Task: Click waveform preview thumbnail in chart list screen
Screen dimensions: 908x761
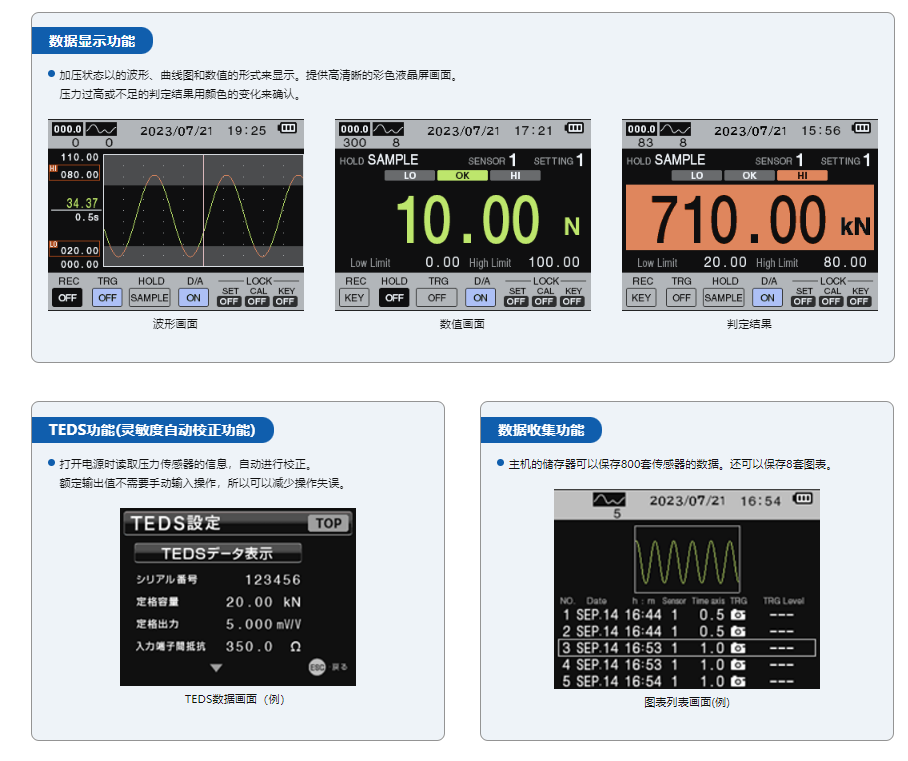Action: tap(686, 559)
